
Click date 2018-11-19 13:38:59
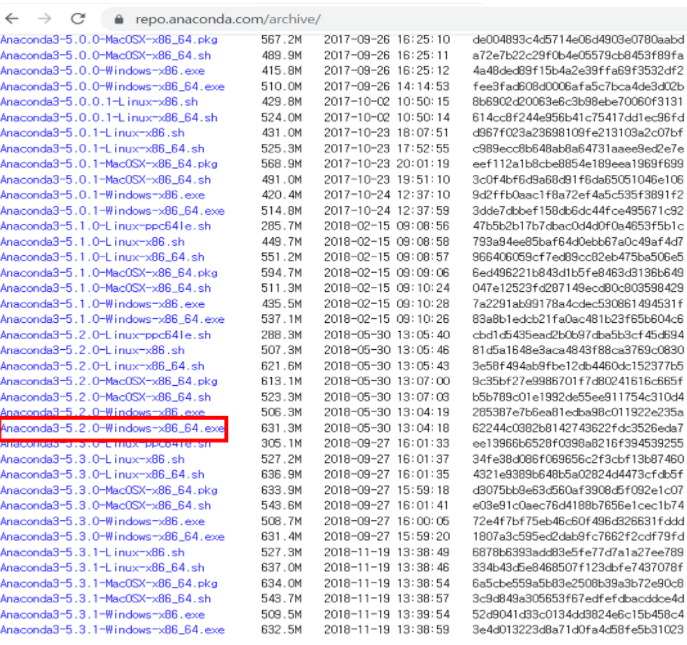(x=387, y=631)
